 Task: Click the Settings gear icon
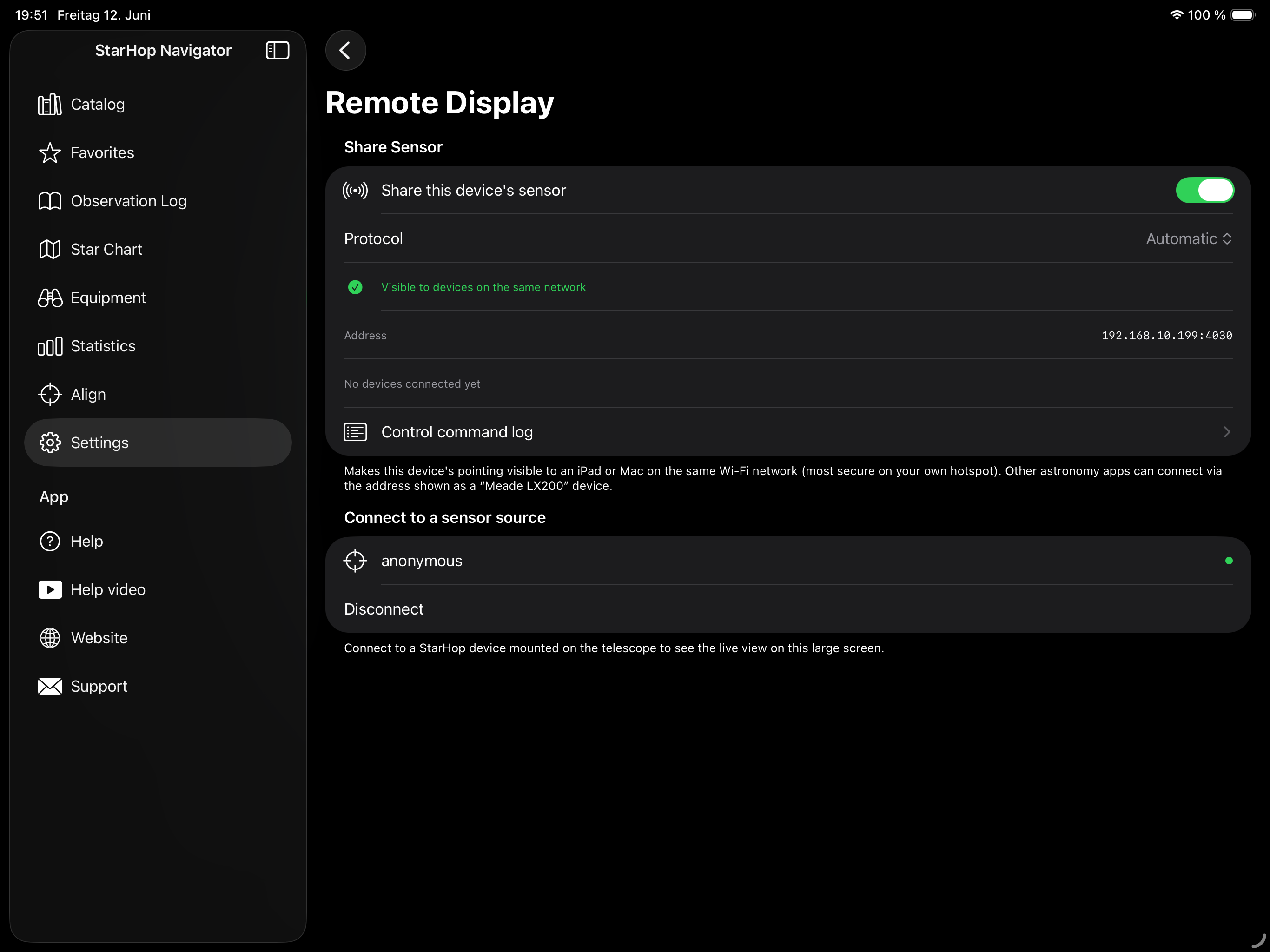pyautogui.click(x=50, y=443)
